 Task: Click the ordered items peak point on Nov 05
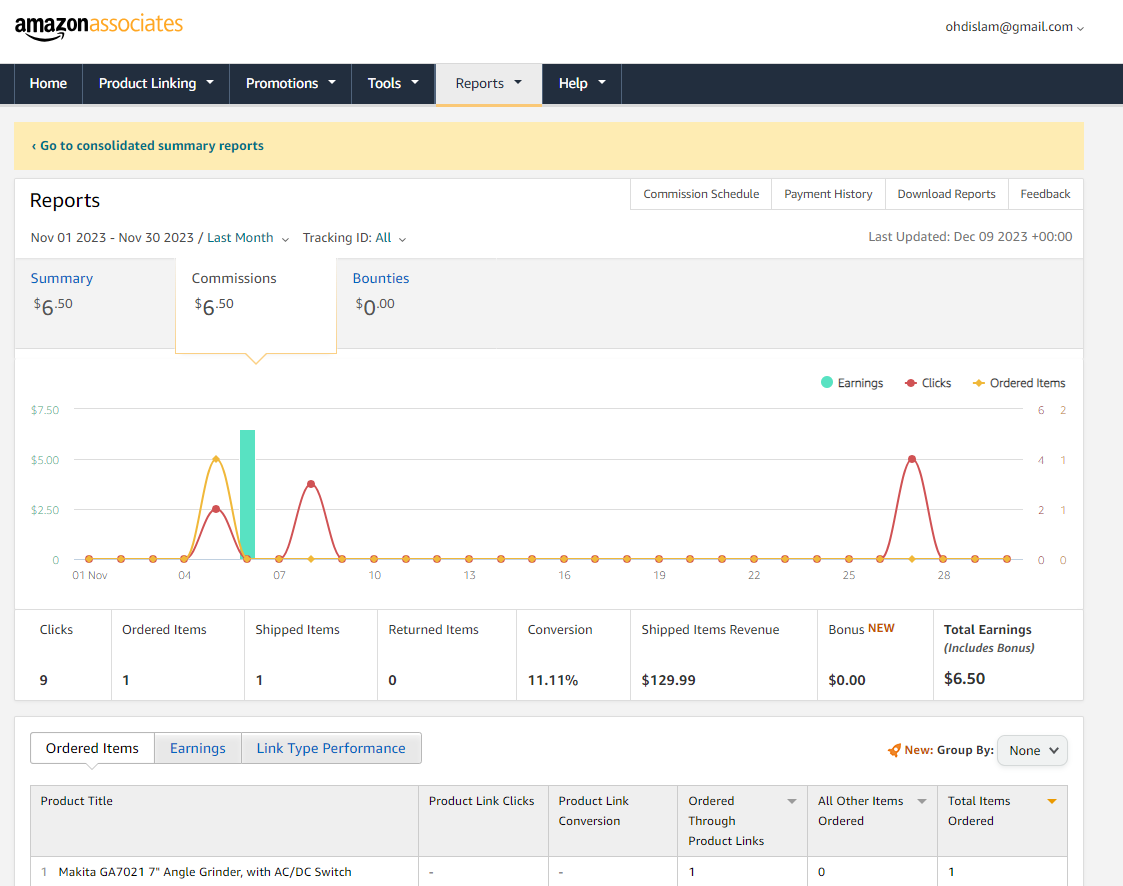216,458
